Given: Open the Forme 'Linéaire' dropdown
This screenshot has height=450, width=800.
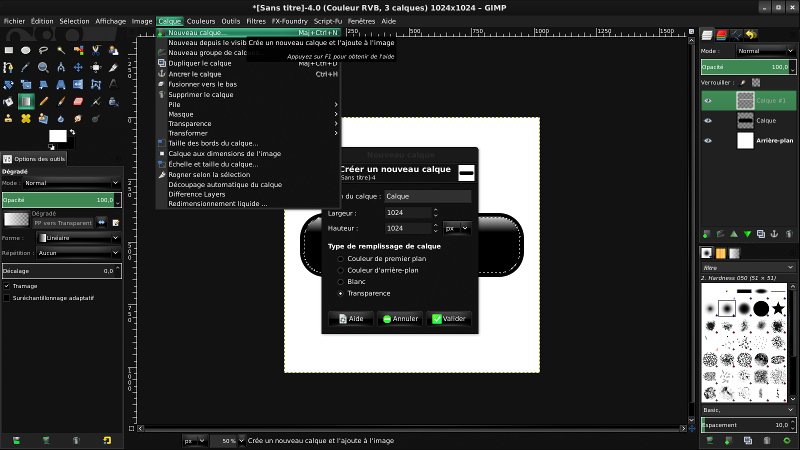Looking at the screenshot, I should (x=79, y=238).
